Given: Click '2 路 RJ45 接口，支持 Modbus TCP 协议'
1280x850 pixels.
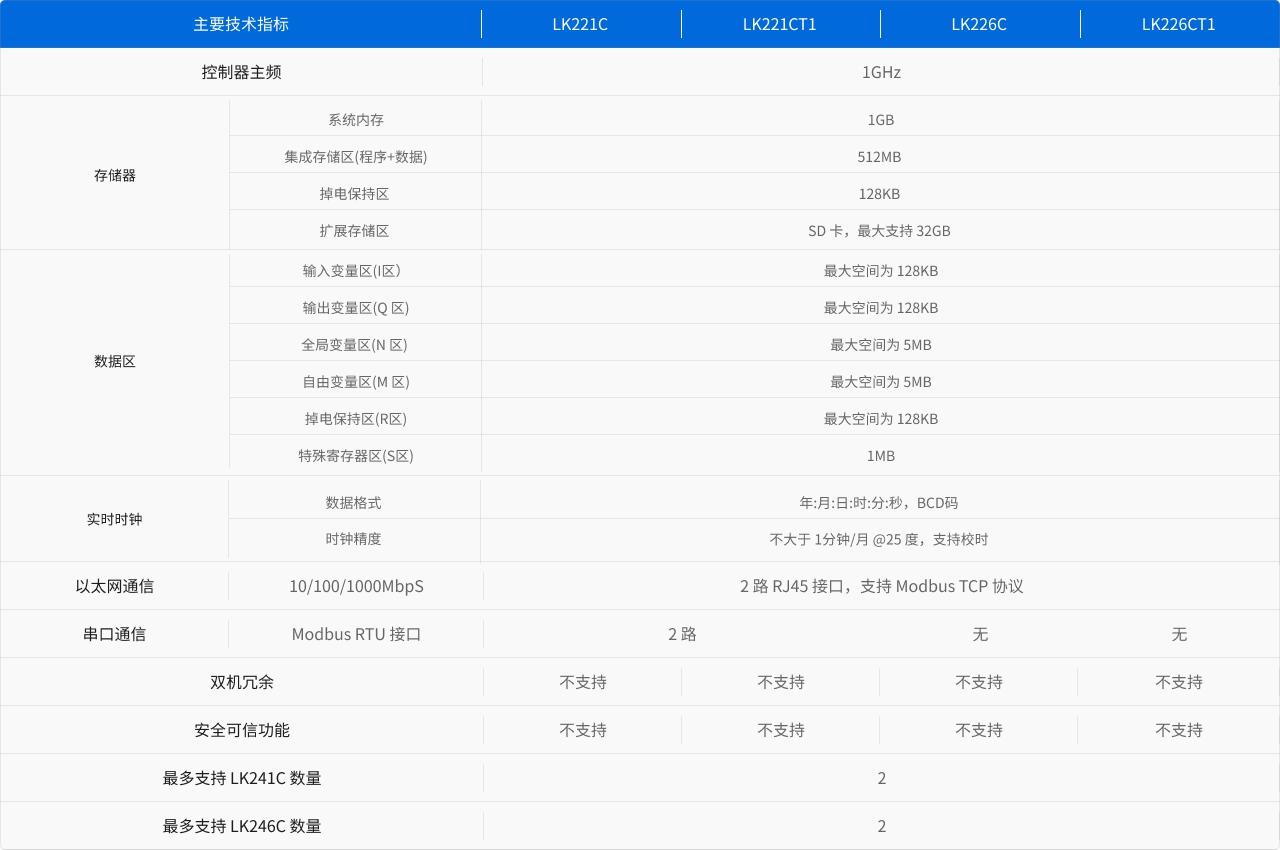Looking at the screenshot, I should (881, 586).
